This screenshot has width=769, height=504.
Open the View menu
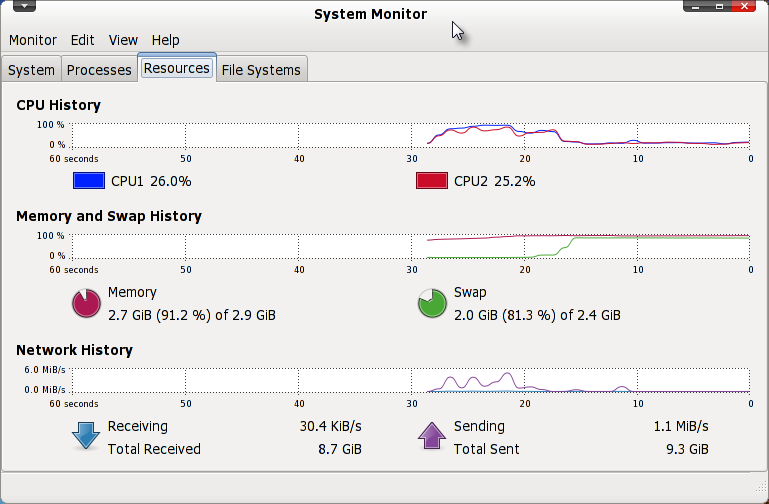click(x=123, y=40)
